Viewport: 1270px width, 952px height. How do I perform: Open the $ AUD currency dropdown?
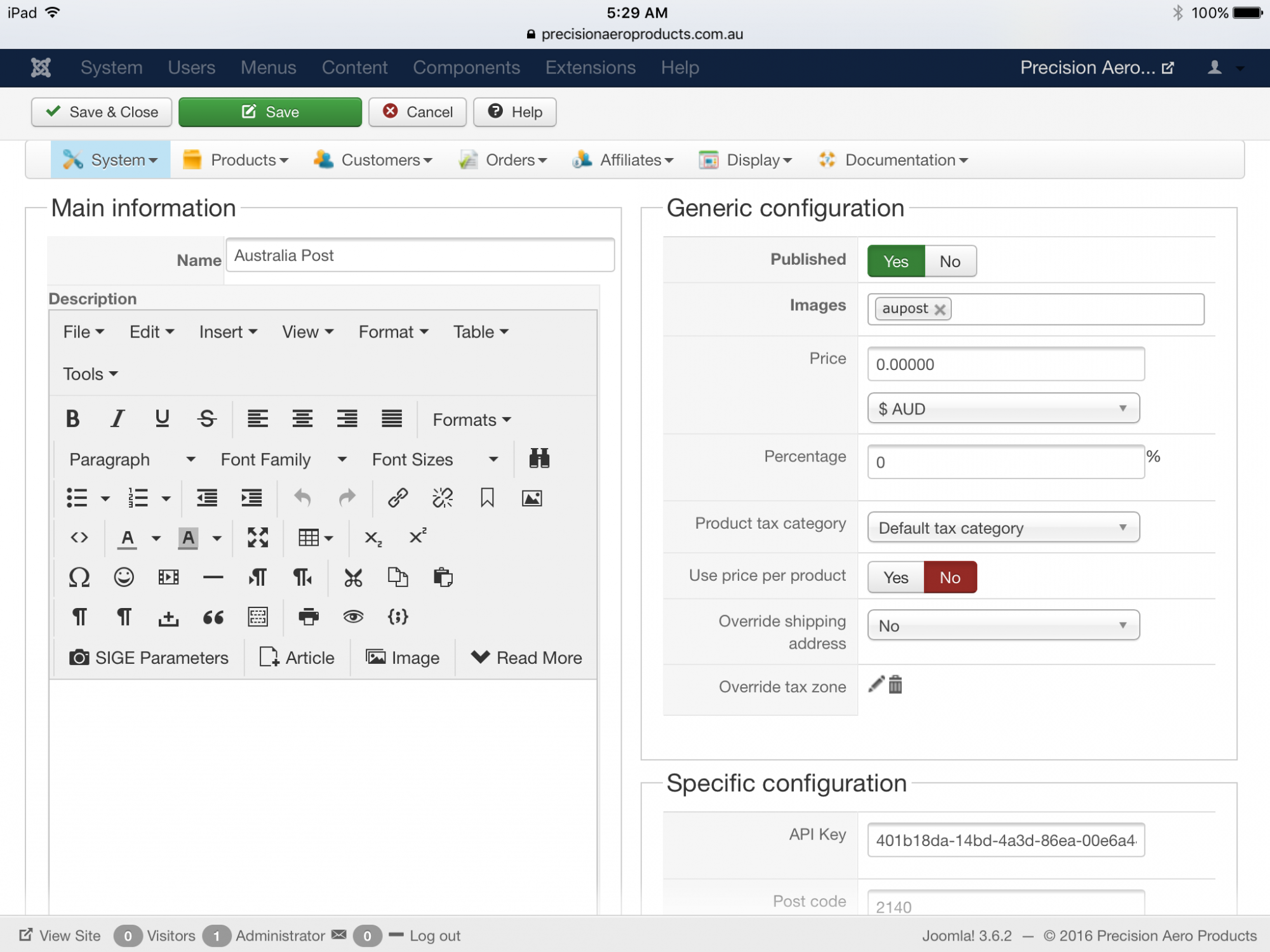point(1003,409)
